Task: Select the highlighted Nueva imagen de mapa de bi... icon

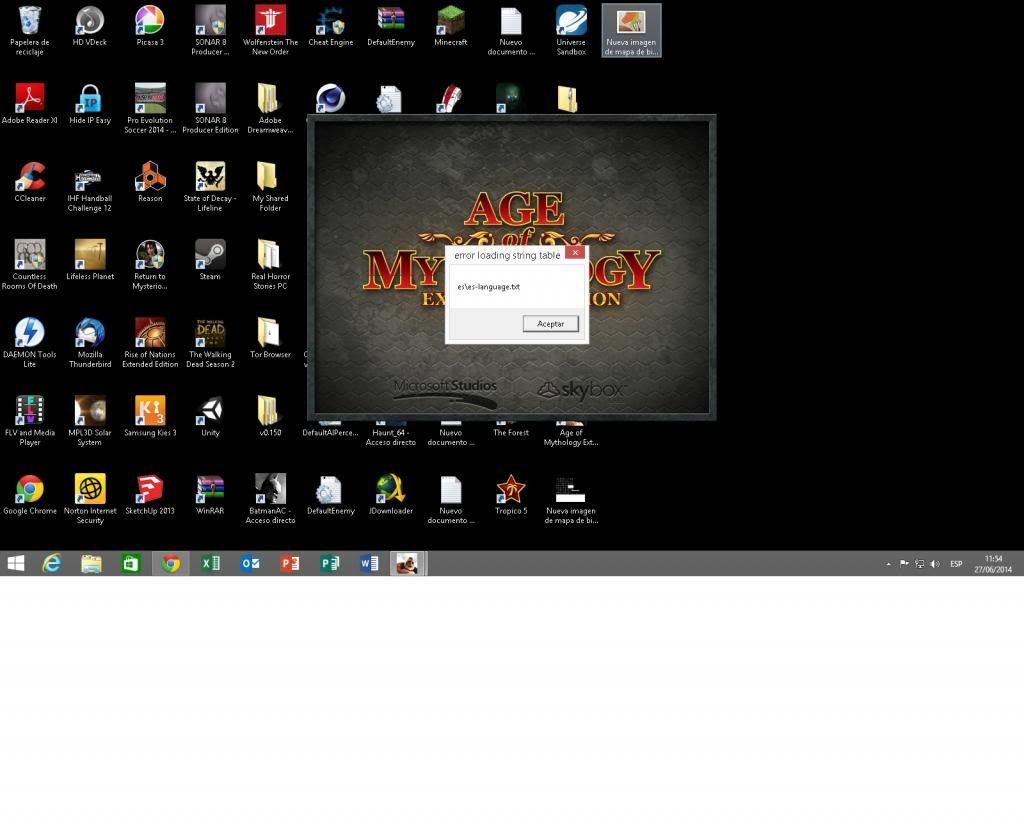Action: click(x=631, y=30)
